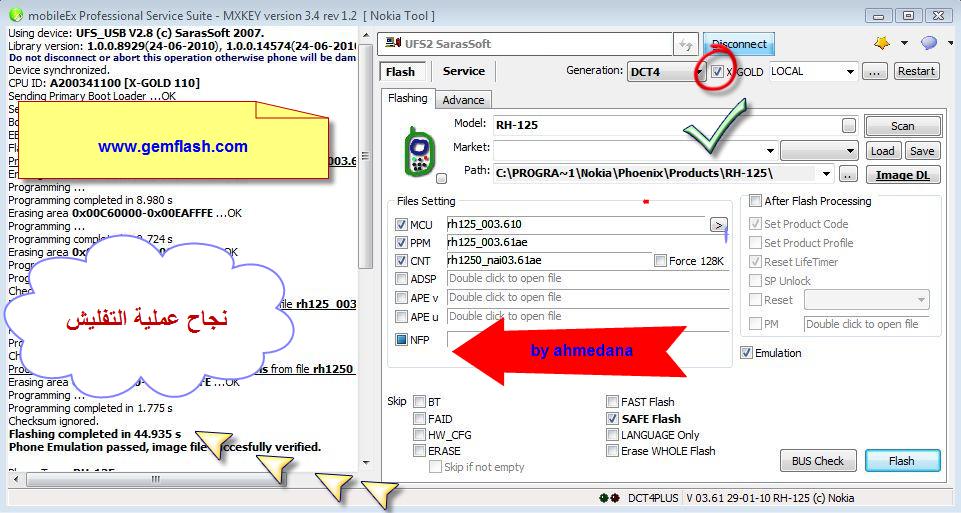Click the green phone icon

pyautogui.click(x=420, y=151)
